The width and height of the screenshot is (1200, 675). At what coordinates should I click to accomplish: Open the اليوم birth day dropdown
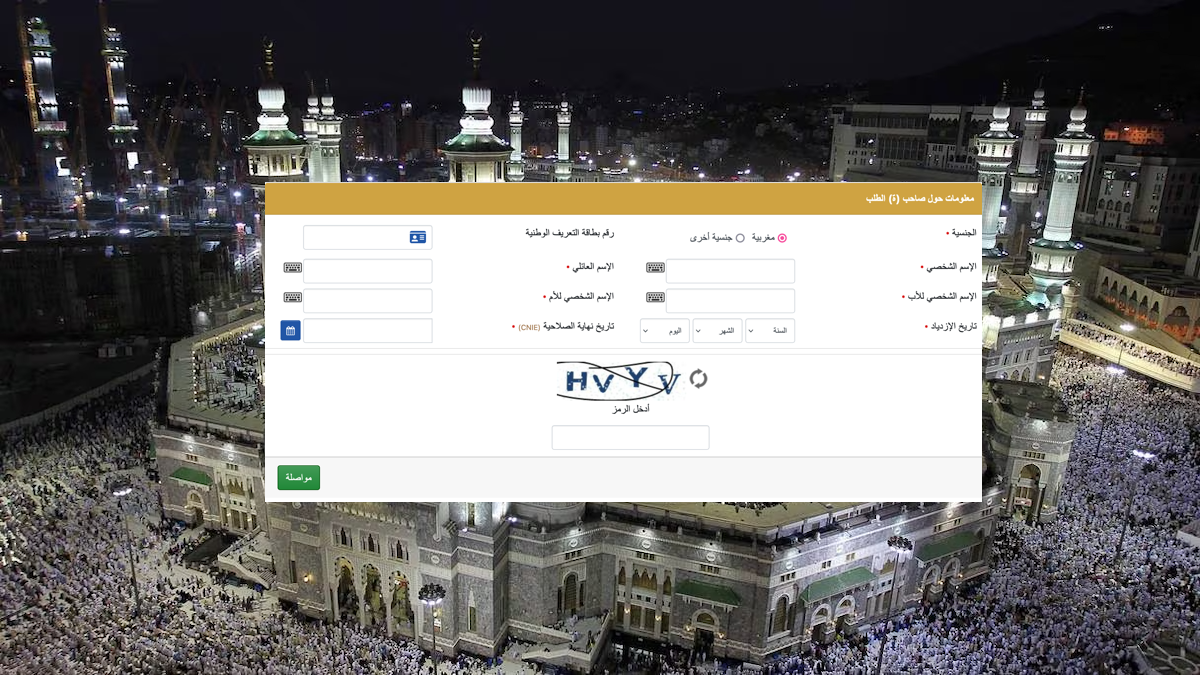point(665,331)
